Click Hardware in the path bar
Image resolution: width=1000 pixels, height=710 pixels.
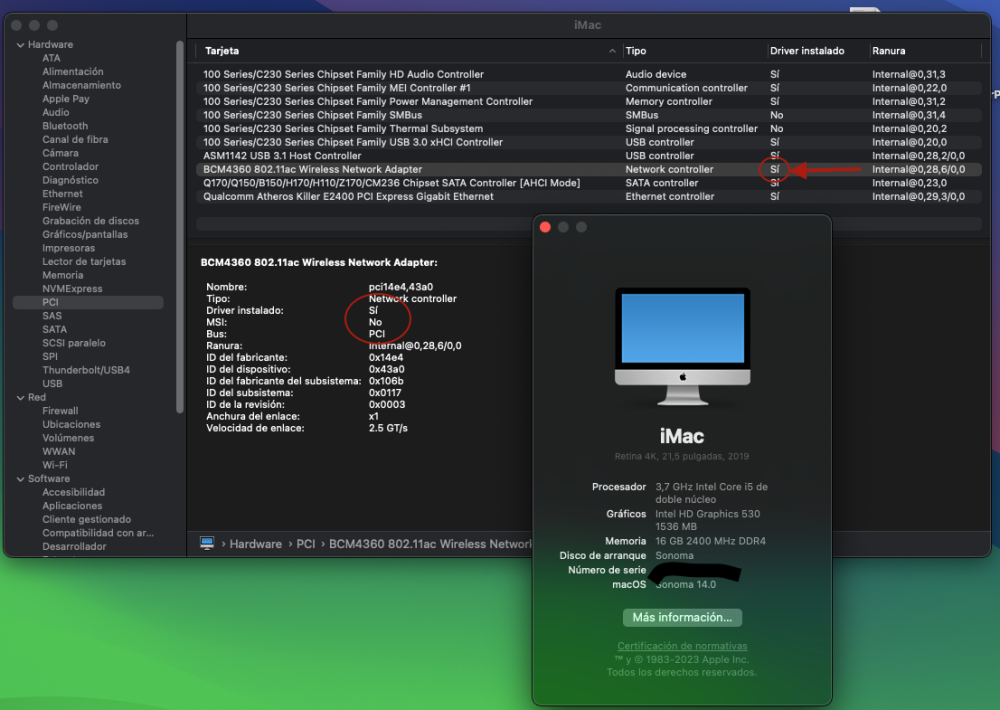(x=256, y=544)
